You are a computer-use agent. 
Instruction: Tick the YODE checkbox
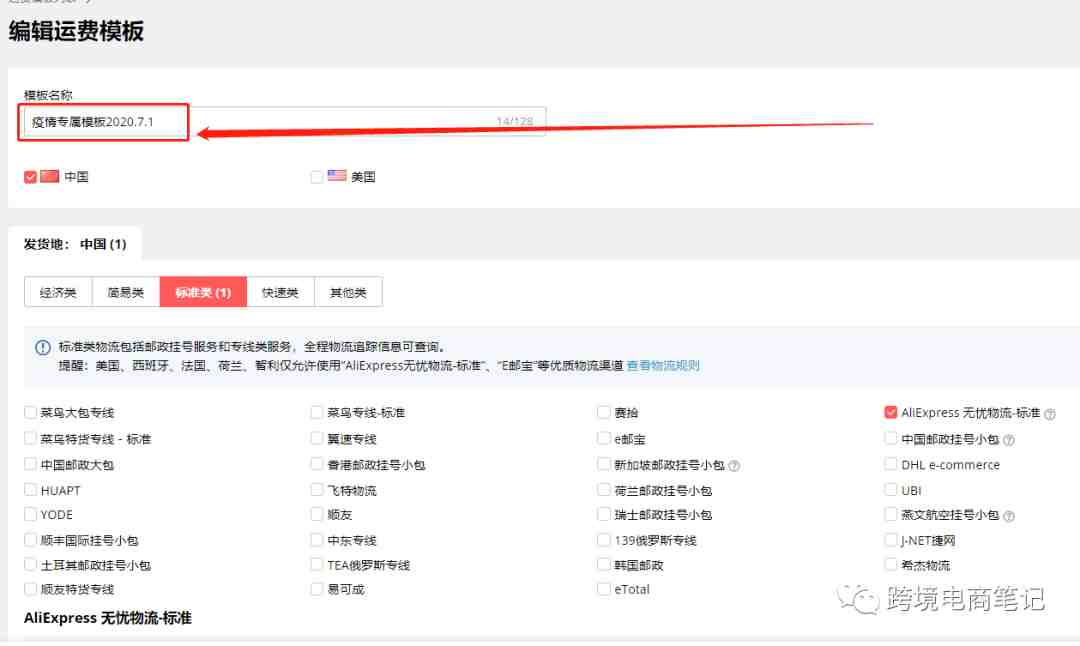(x=30, y=514)
